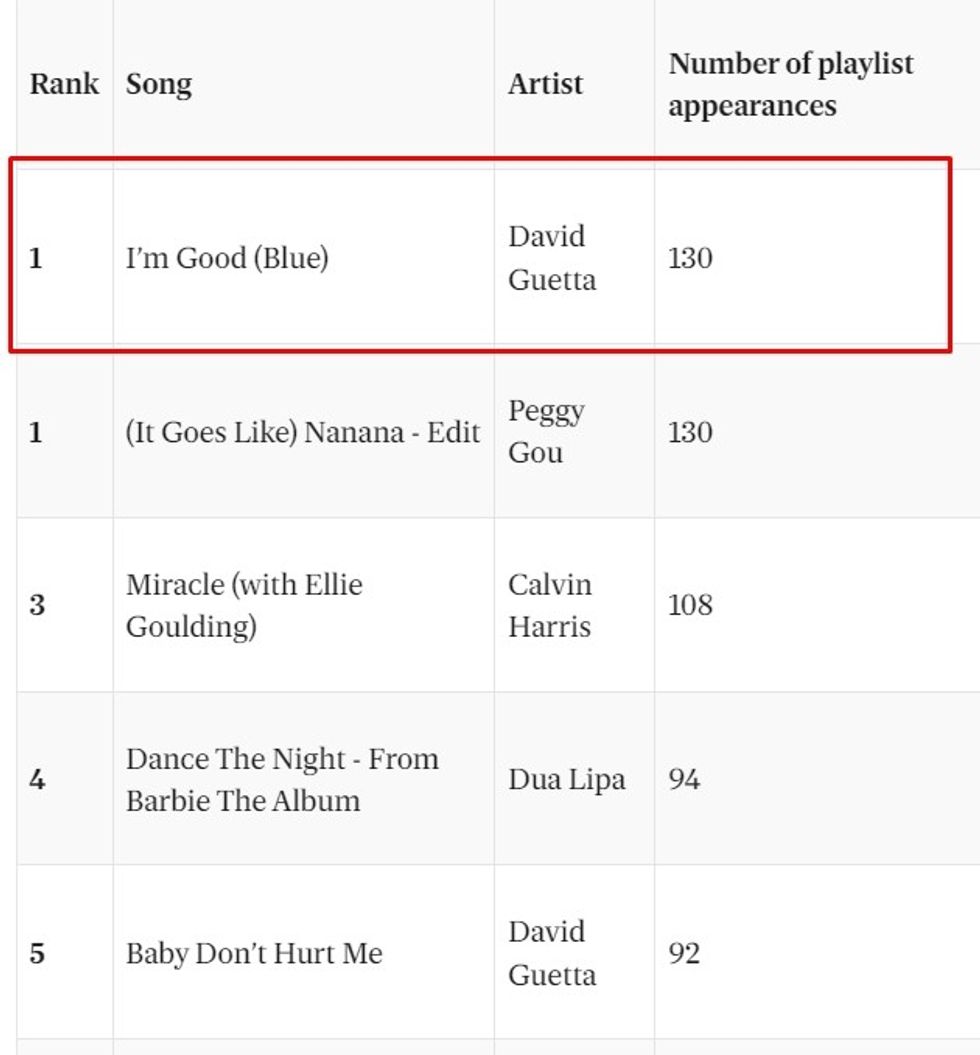Image resolution: width=980 pixels, height=1055 pixels.
Task: Select the Calvin Harris artist cell
Action: [x=550, y=605]
